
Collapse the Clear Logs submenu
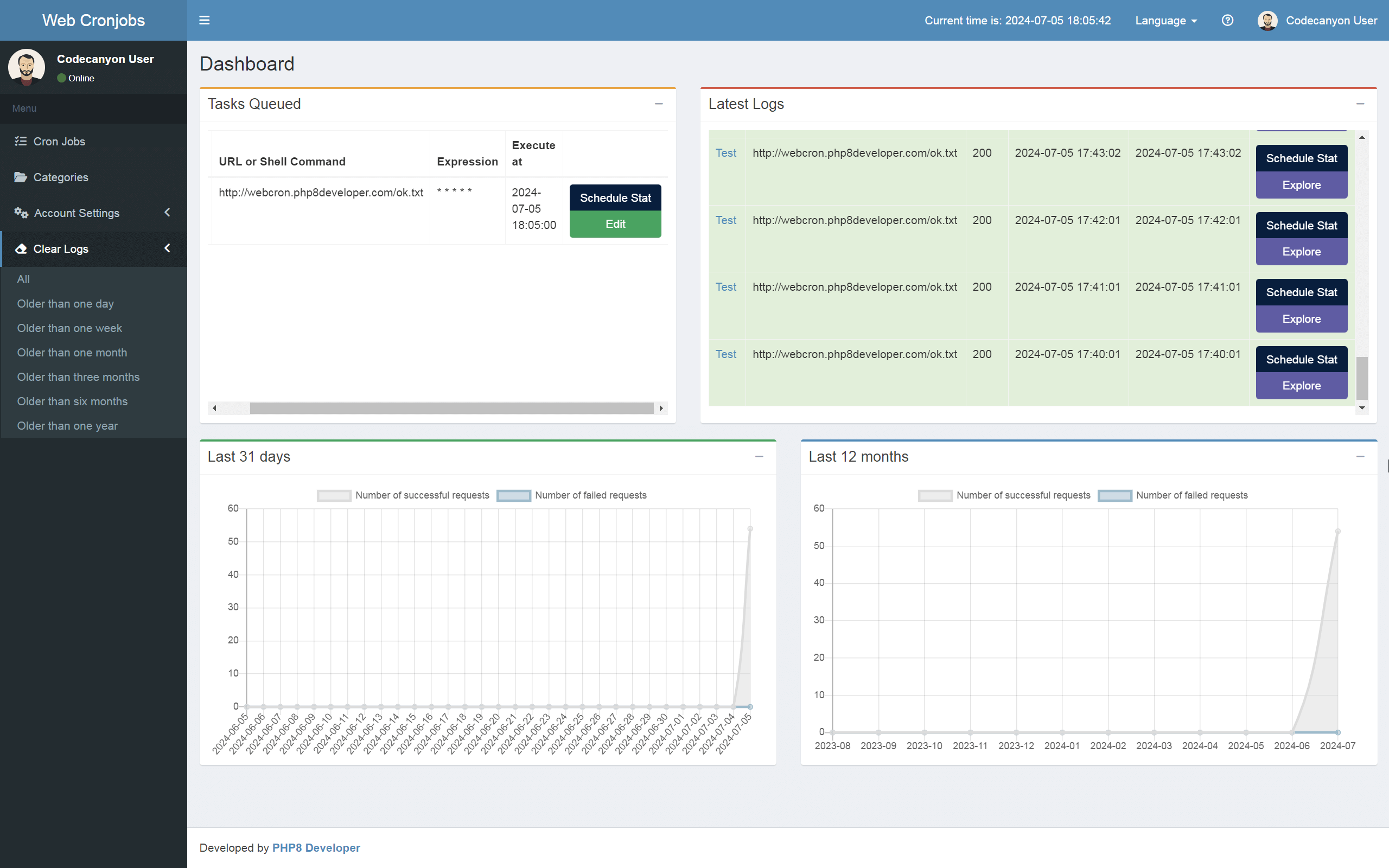tap(167, 248)
